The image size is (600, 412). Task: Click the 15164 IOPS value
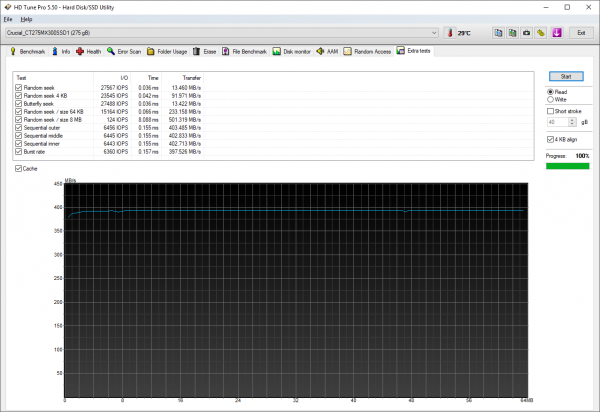coord(114,112)
